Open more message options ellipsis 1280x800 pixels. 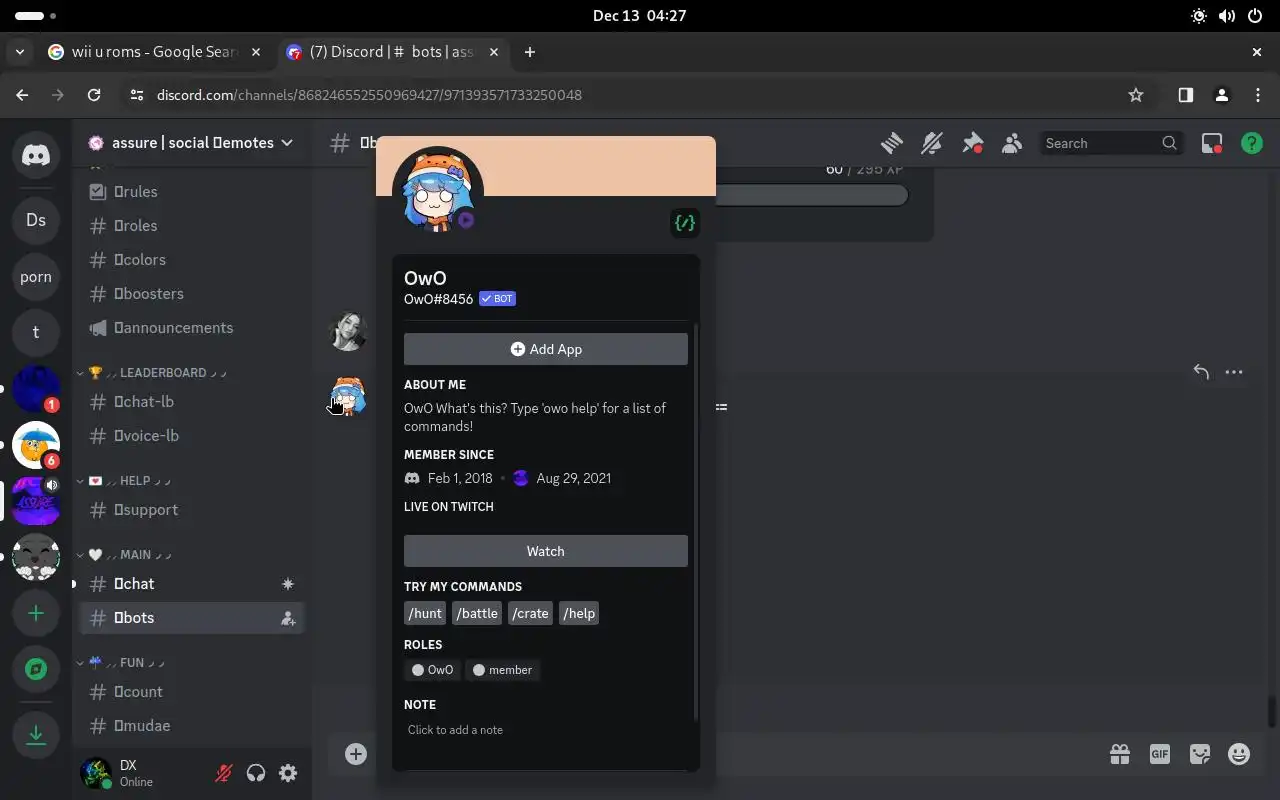[x=1234, y=372]
